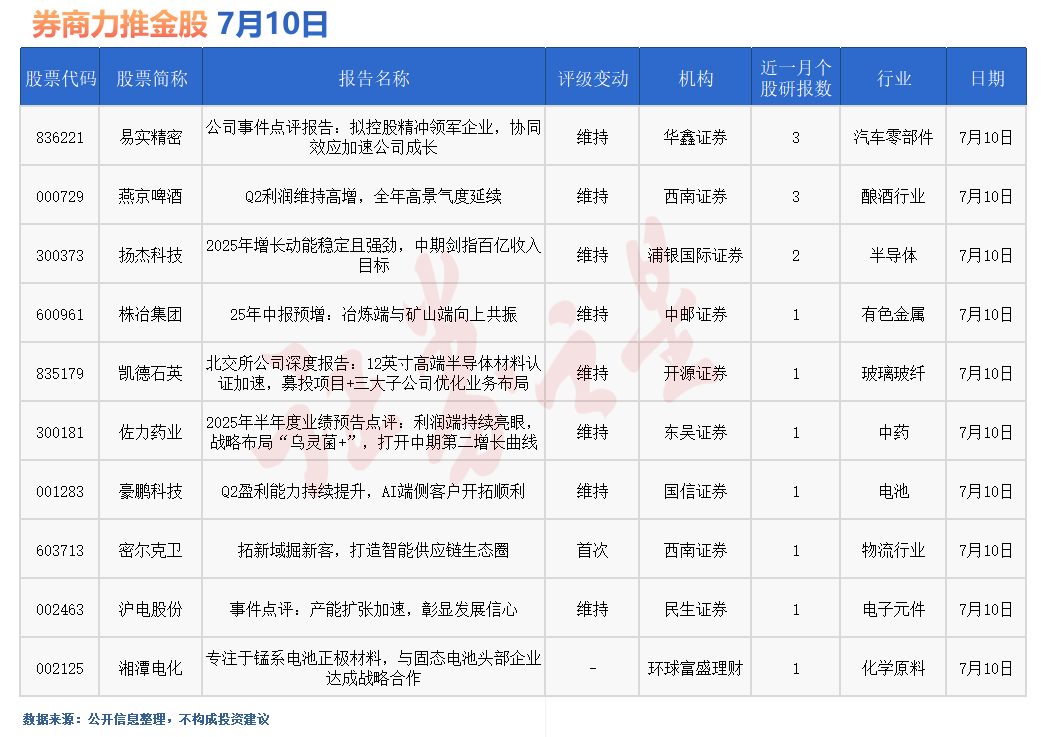Click the 股票简称 column header
Screen dimensions: 1048x737
click(x=151, y=78)
